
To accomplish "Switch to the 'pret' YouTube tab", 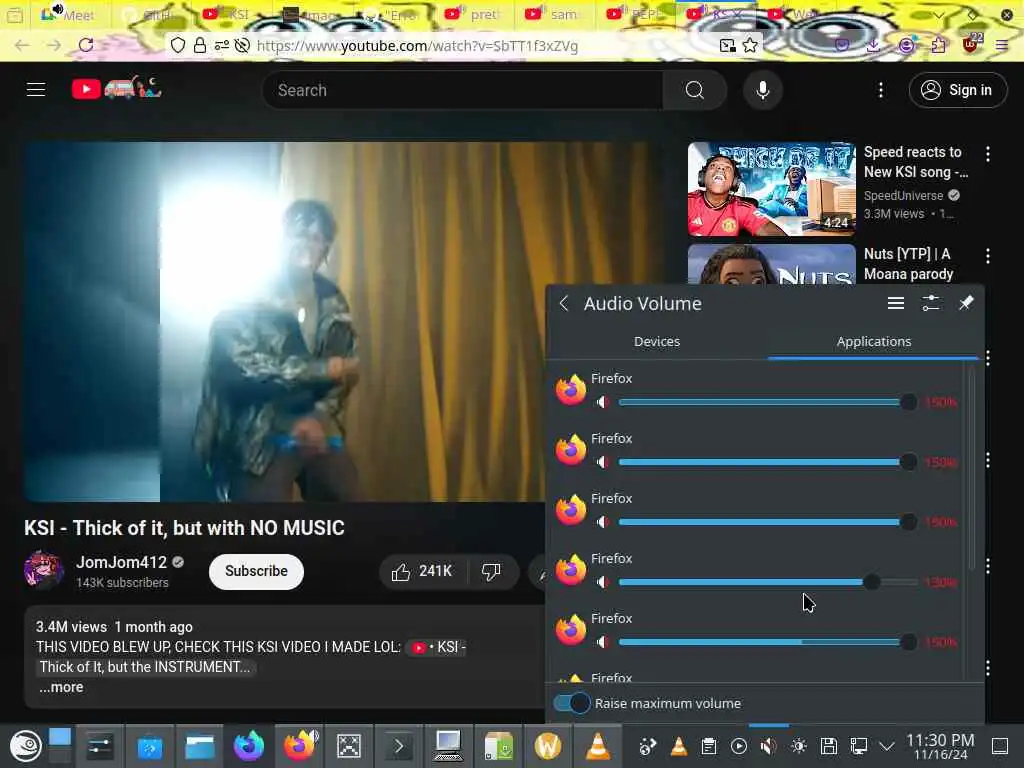I will [x=474, y=14].
